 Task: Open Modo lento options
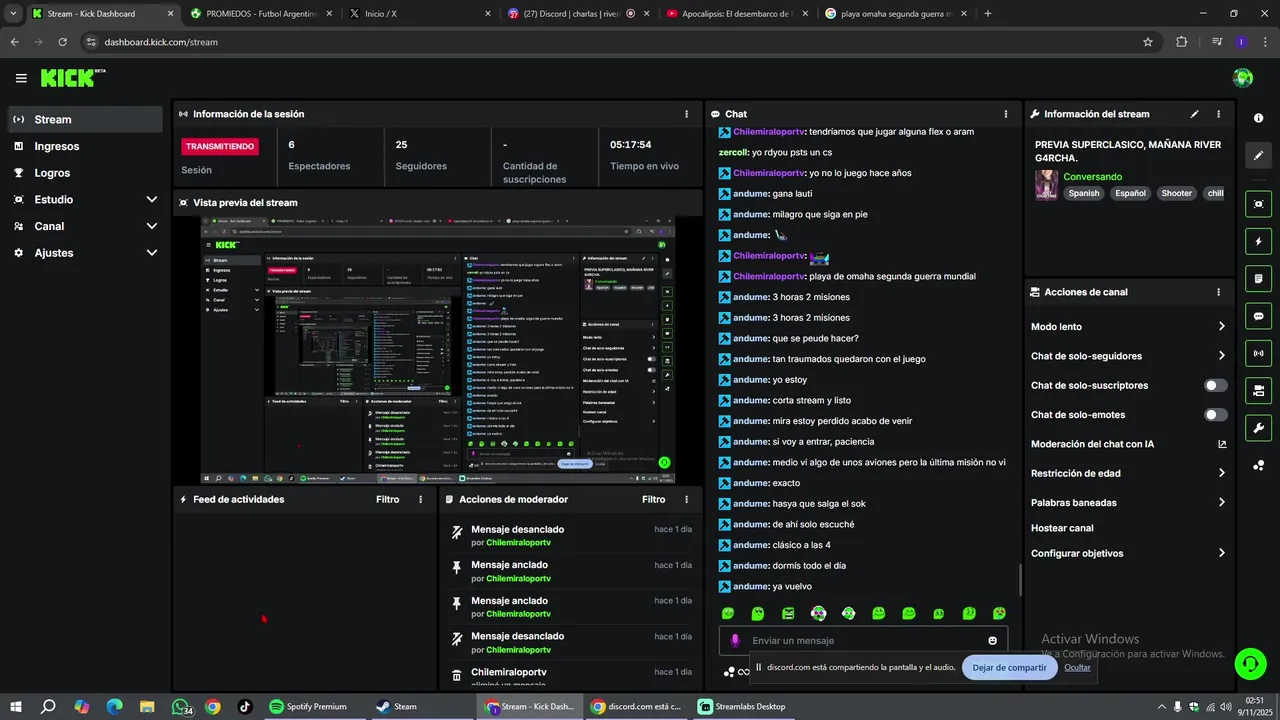point(1128,327)
